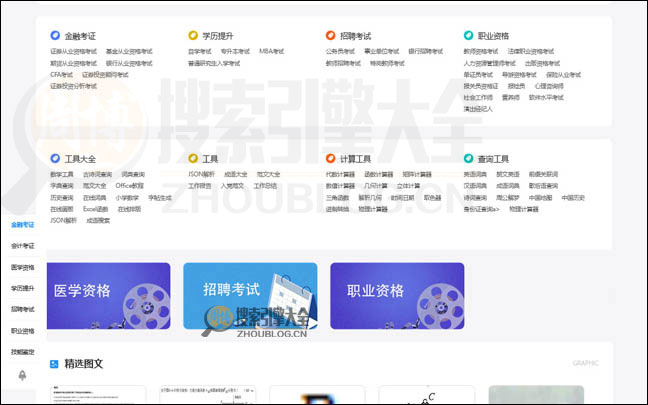Select 金融考证 in the left sidebar
Screen dimensions: 648x405
(23, 225)
